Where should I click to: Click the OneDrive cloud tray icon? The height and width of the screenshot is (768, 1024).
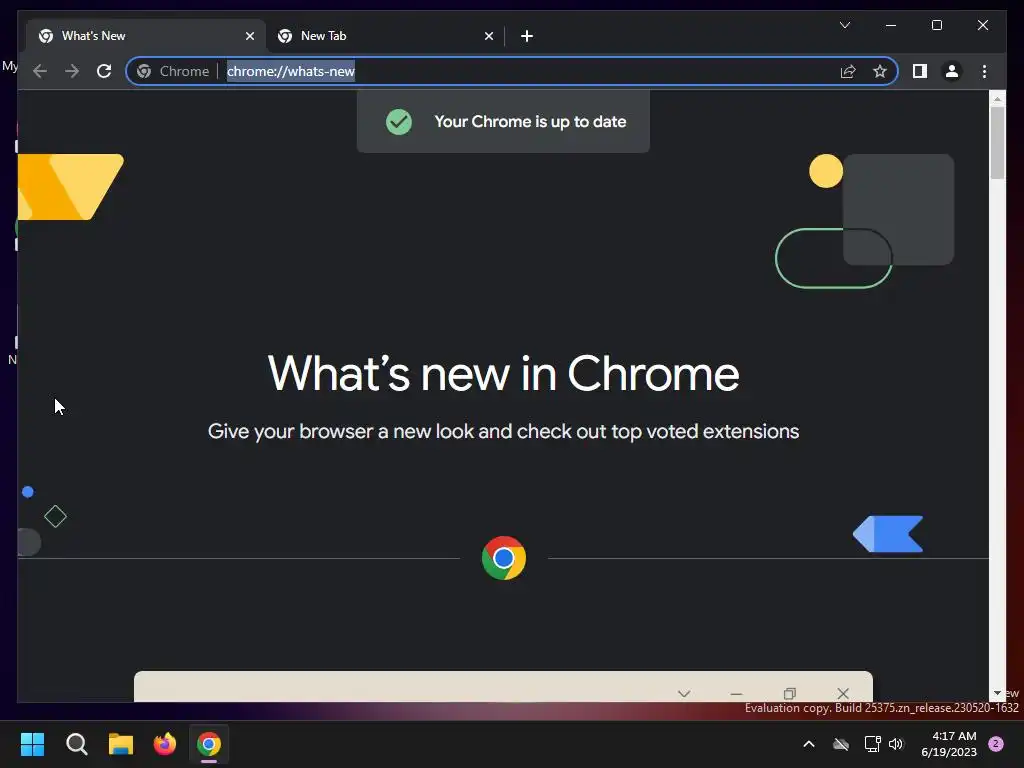(840, 744)
